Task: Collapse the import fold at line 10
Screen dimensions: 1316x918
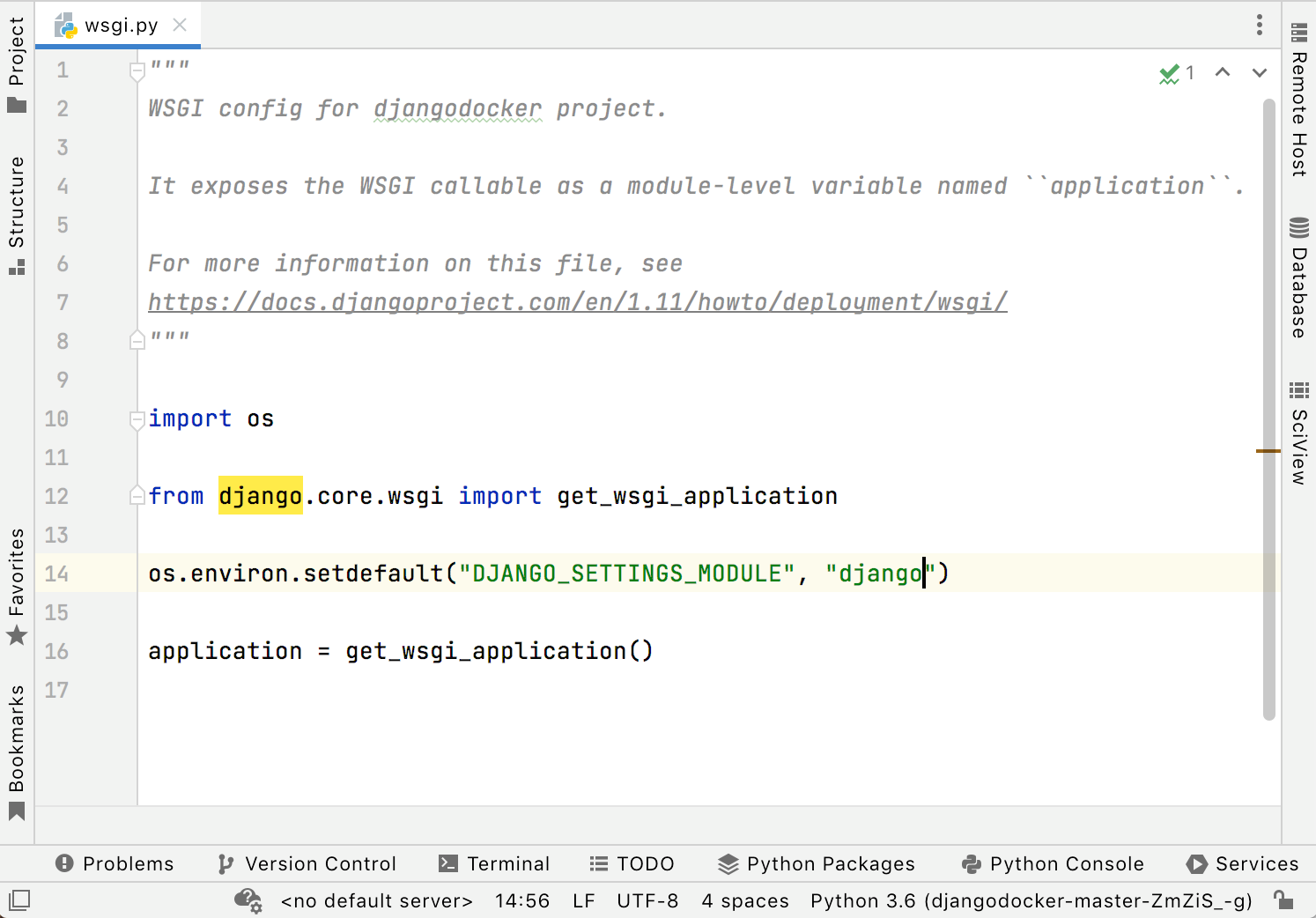Action: 137,420
